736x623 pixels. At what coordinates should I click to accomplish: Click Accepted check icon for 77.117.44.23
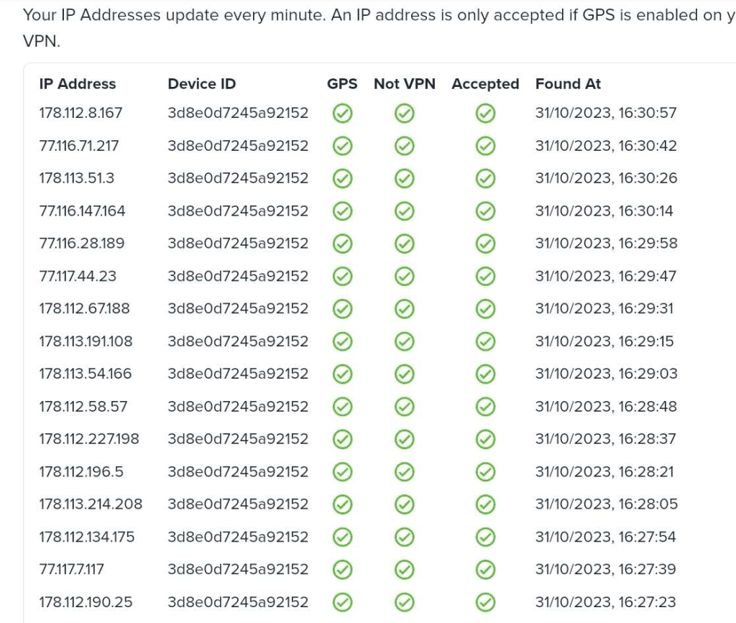[485, 276]
